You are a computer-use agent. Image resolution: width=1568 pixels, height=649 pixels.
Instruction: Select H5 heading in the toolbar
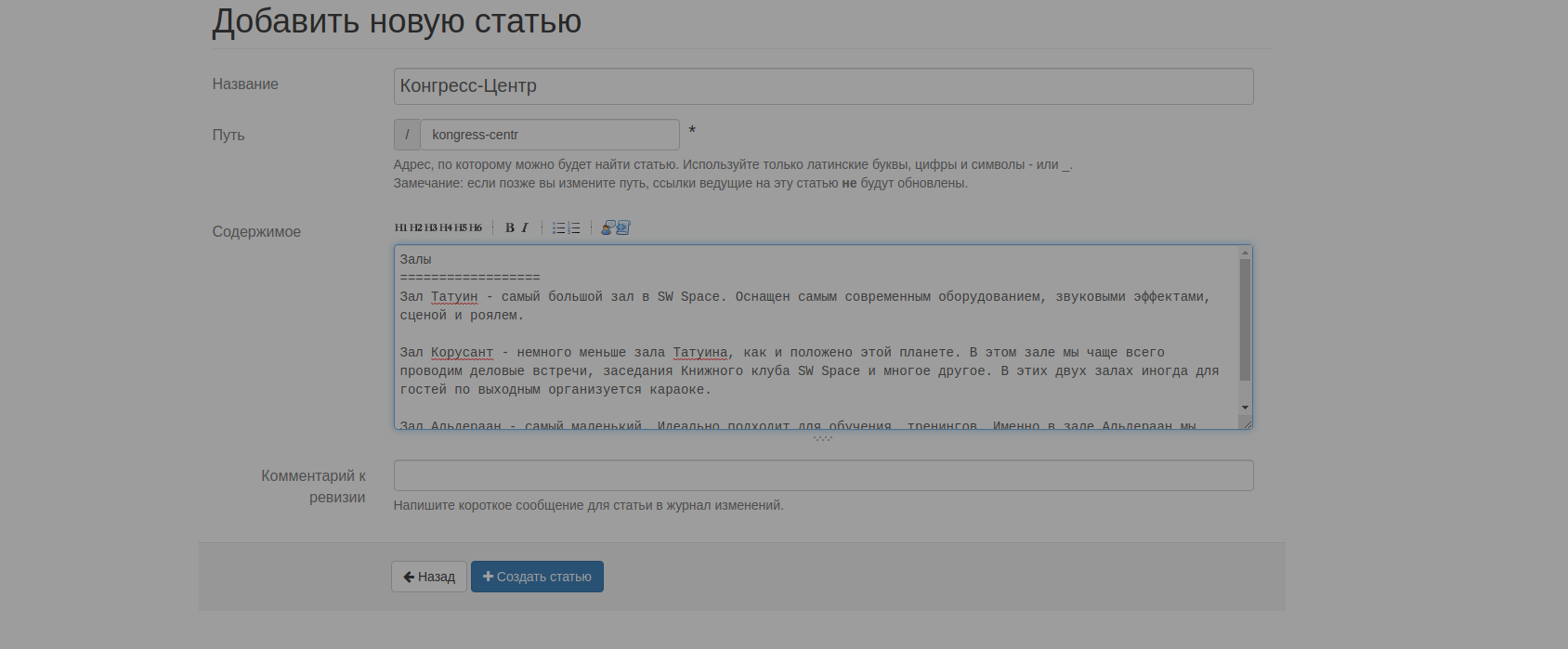pos(461,227)
